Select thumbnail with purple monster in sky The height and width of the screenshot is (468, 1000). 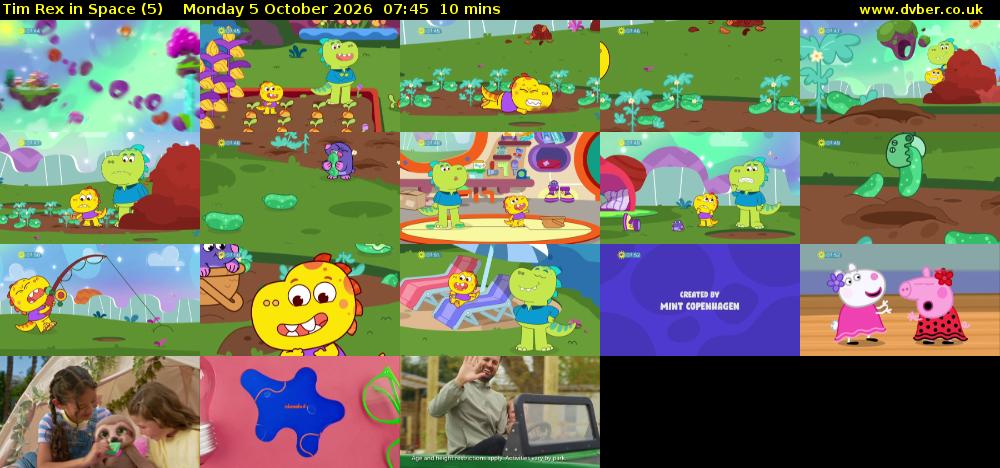pos(900,76)
